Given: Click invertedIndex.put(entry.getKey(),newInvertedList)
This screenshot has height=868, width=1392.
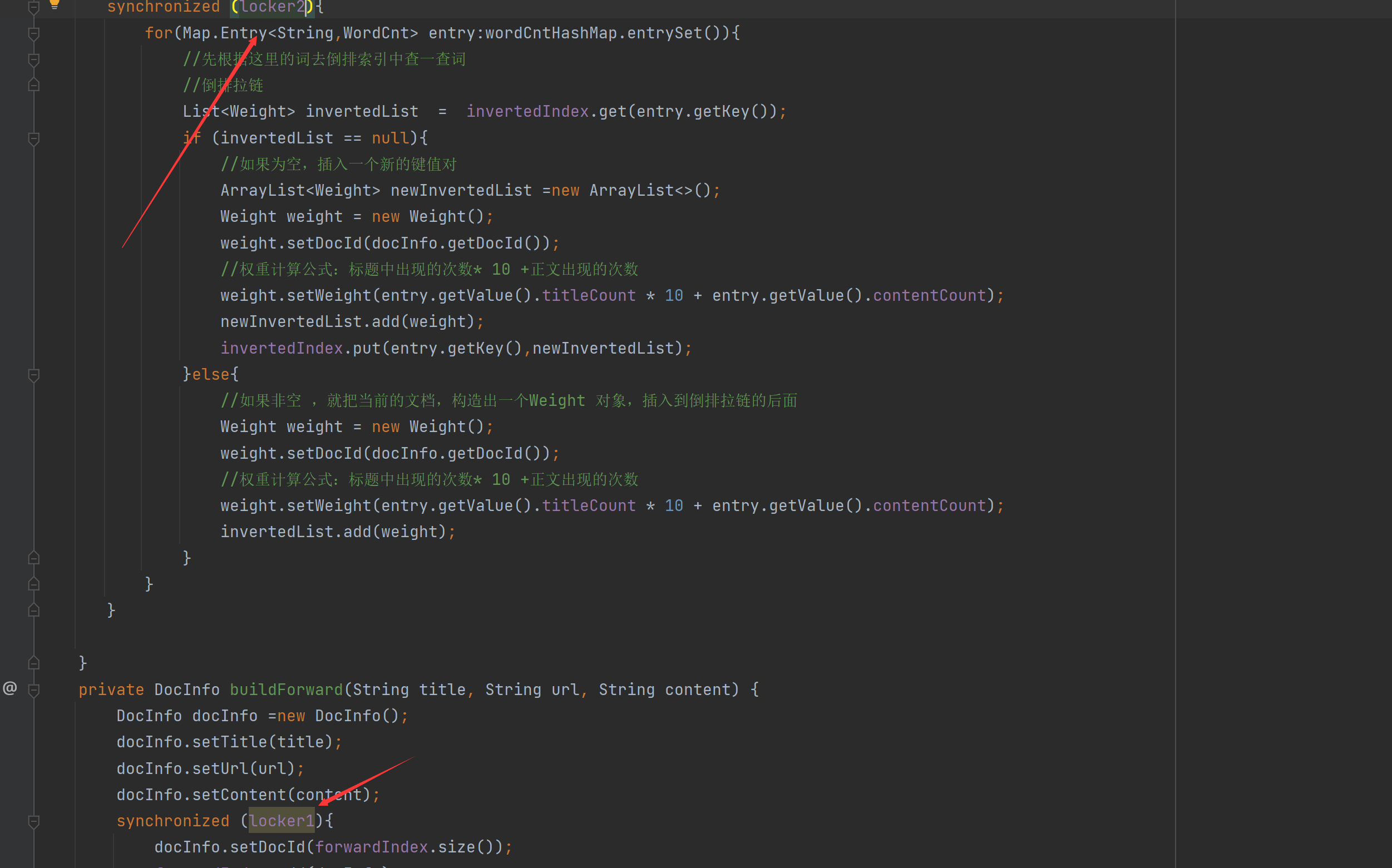Looking at the screenshot, I should [x=456, y=348].
